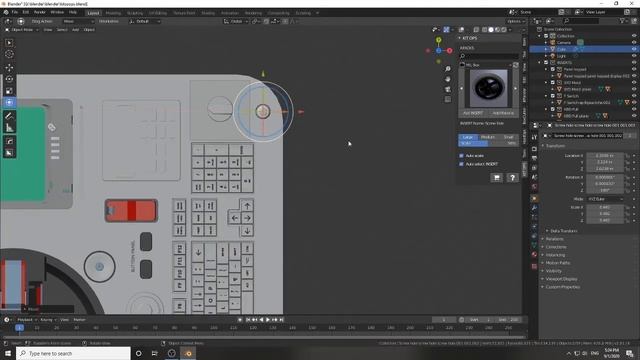640x360 pixels.
Task: Enable solid viewport shading mode
Action: [491, 30]
